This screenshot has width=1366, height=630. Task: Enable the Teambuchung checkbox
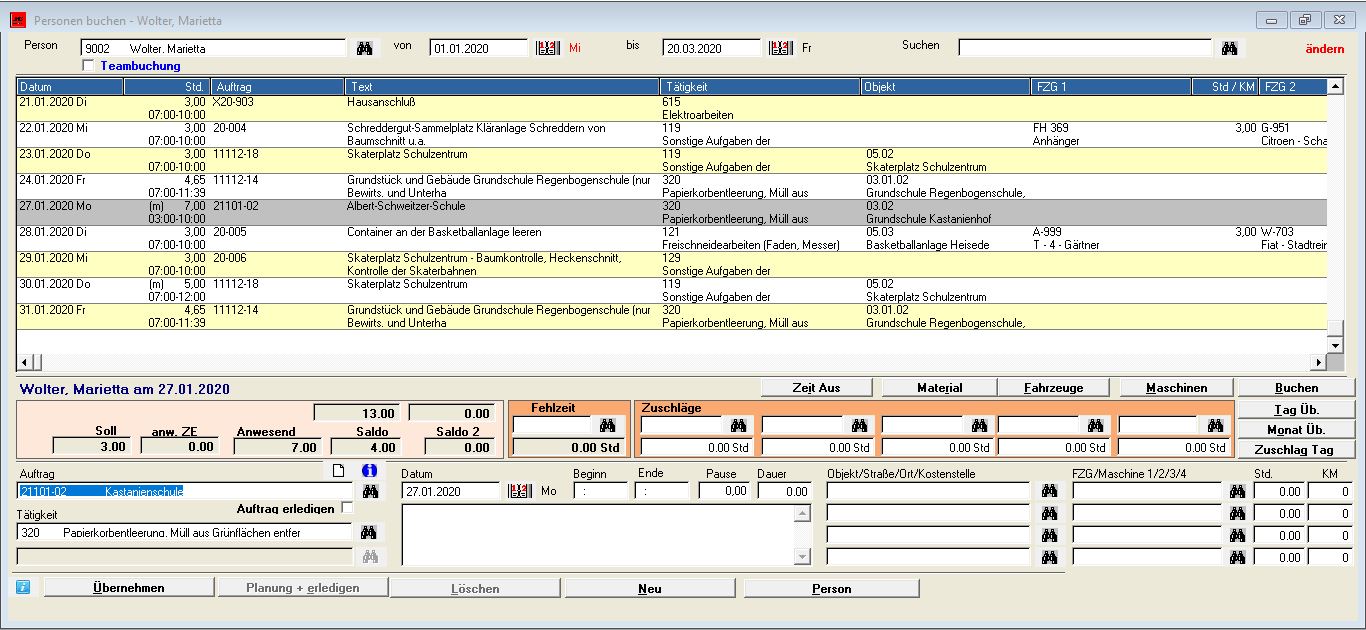tap(88, 66)
